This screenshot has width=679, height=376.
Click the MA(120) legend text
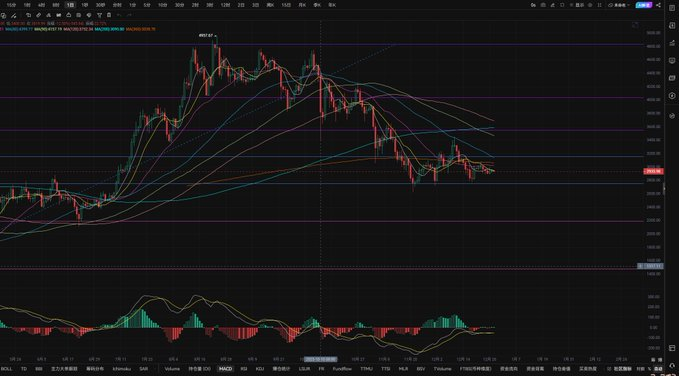pos(78,29)
